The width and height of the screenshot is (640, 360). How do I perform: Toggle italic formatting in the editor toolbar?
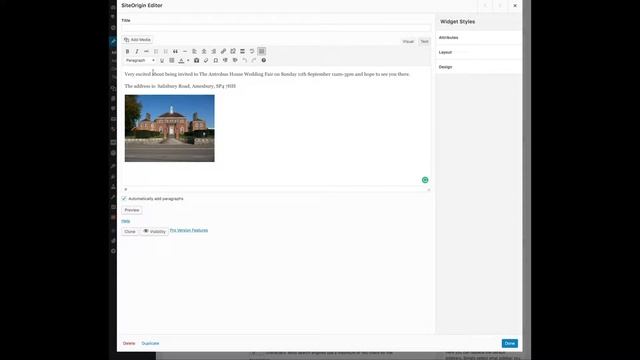pyautogui.click(x=137, y=51)
